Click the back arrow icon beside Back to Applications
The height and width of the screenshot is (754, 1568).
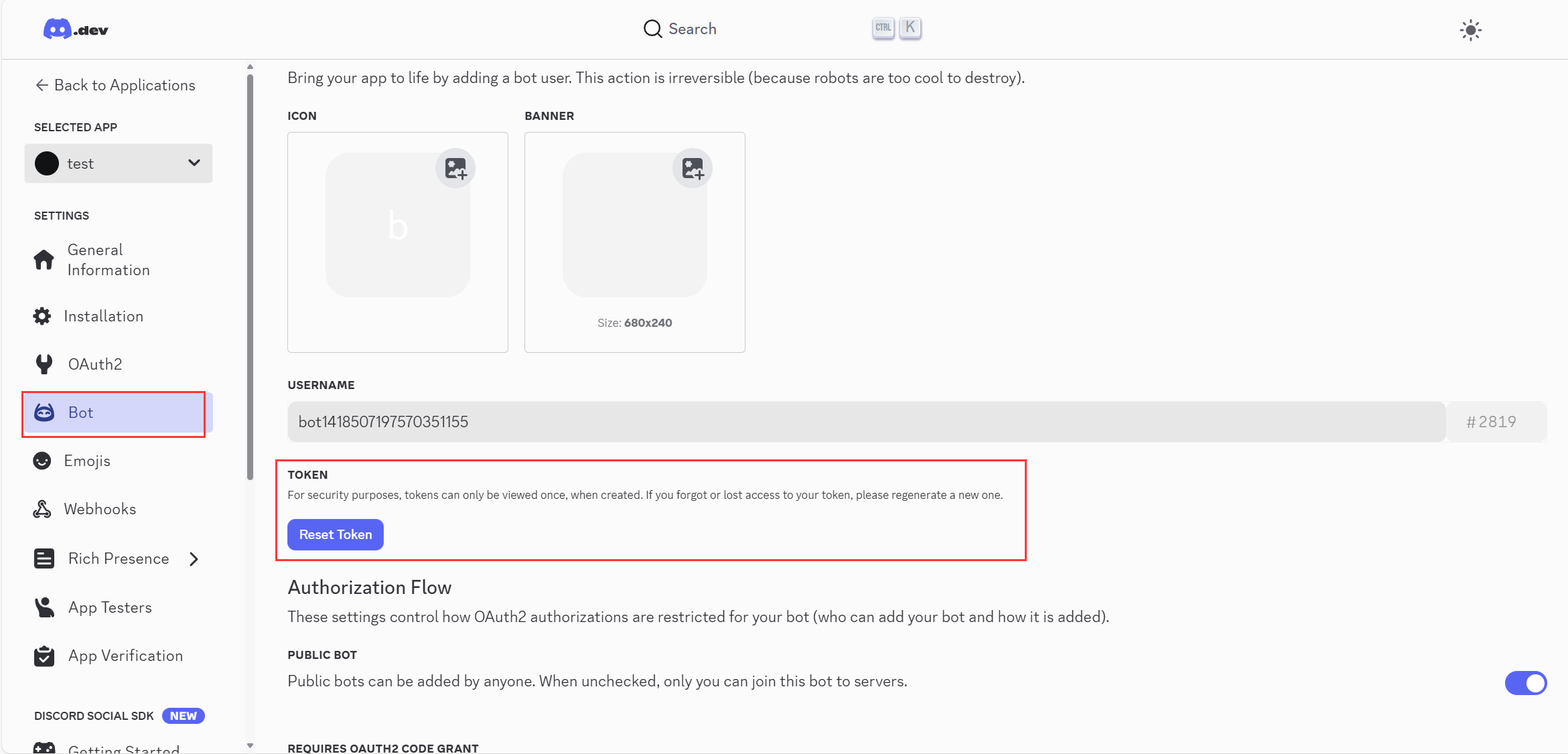click(x=42, y=85)
